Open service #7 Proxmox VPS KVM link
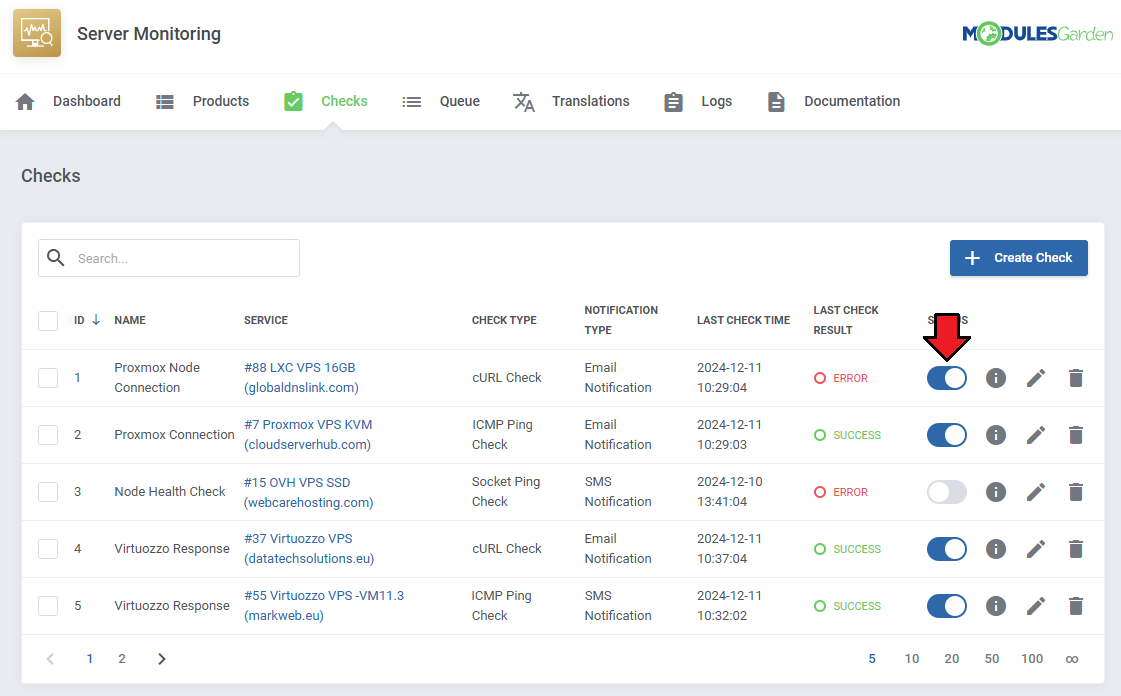 tap(308, 434)
